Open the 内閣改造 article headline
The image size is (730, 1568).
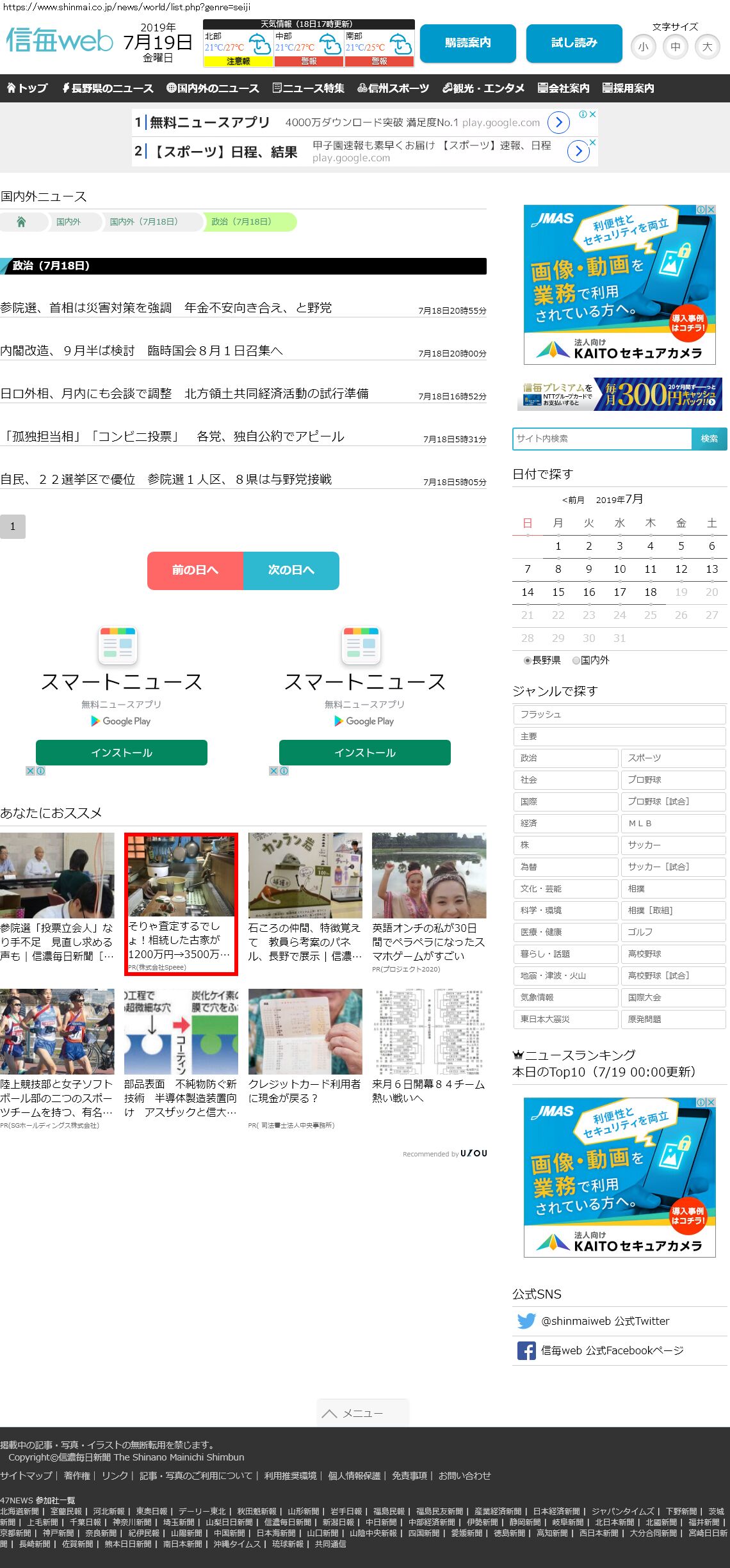coord(142,351)
